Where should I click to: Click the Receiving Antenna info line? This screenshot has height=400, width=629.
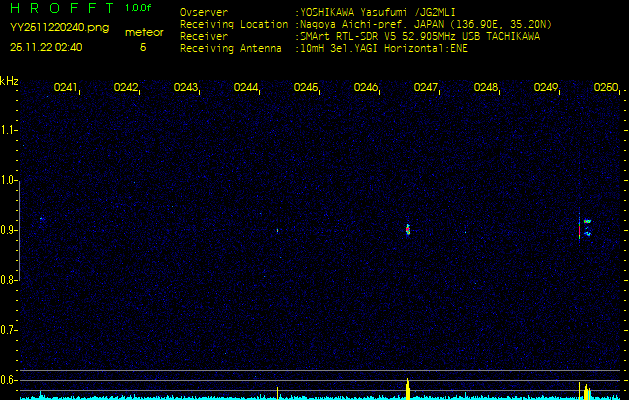pyautogui.click(x=323, y=47)
